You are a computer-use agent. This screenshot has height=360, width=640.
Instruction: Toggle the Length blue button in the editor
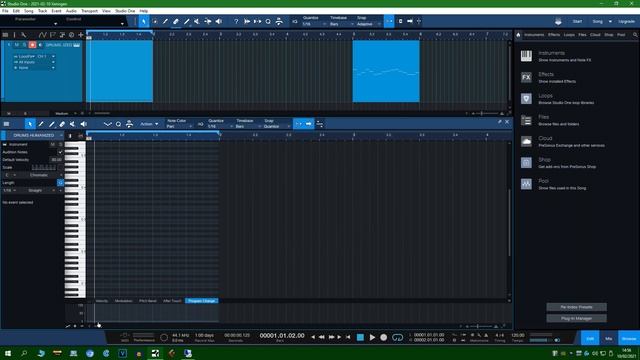pyautogui.click(x=60, y=182)
